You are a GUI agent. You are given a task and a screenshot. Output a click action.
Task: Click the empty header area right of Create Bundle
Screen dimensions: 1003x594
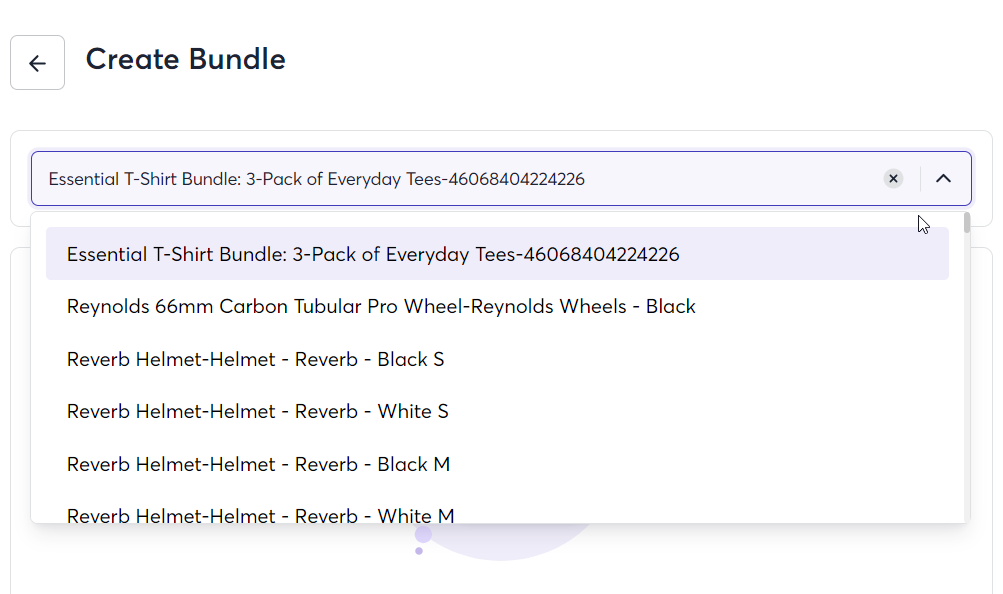click(640, 62)
